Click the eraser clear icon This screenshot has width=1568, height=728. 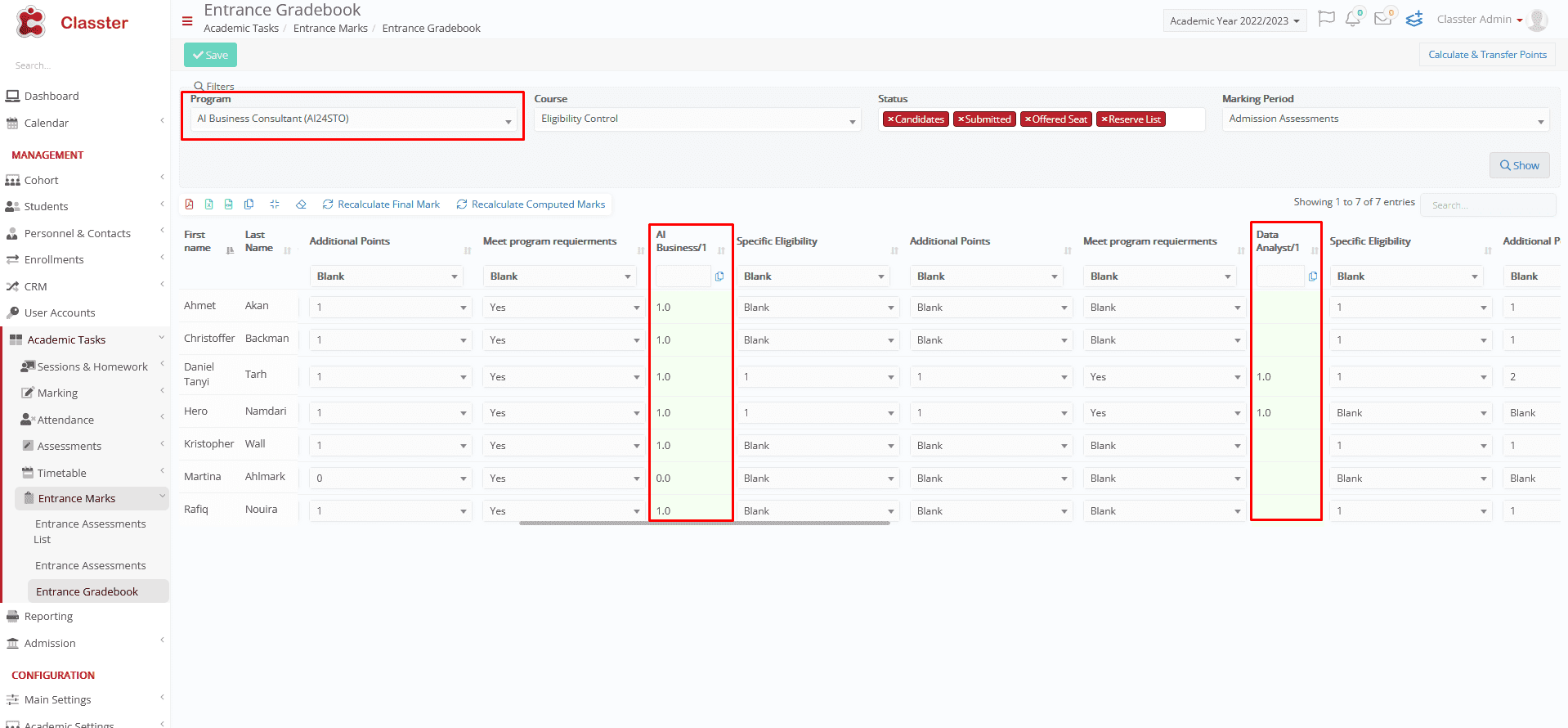click(x=301, y=204)
